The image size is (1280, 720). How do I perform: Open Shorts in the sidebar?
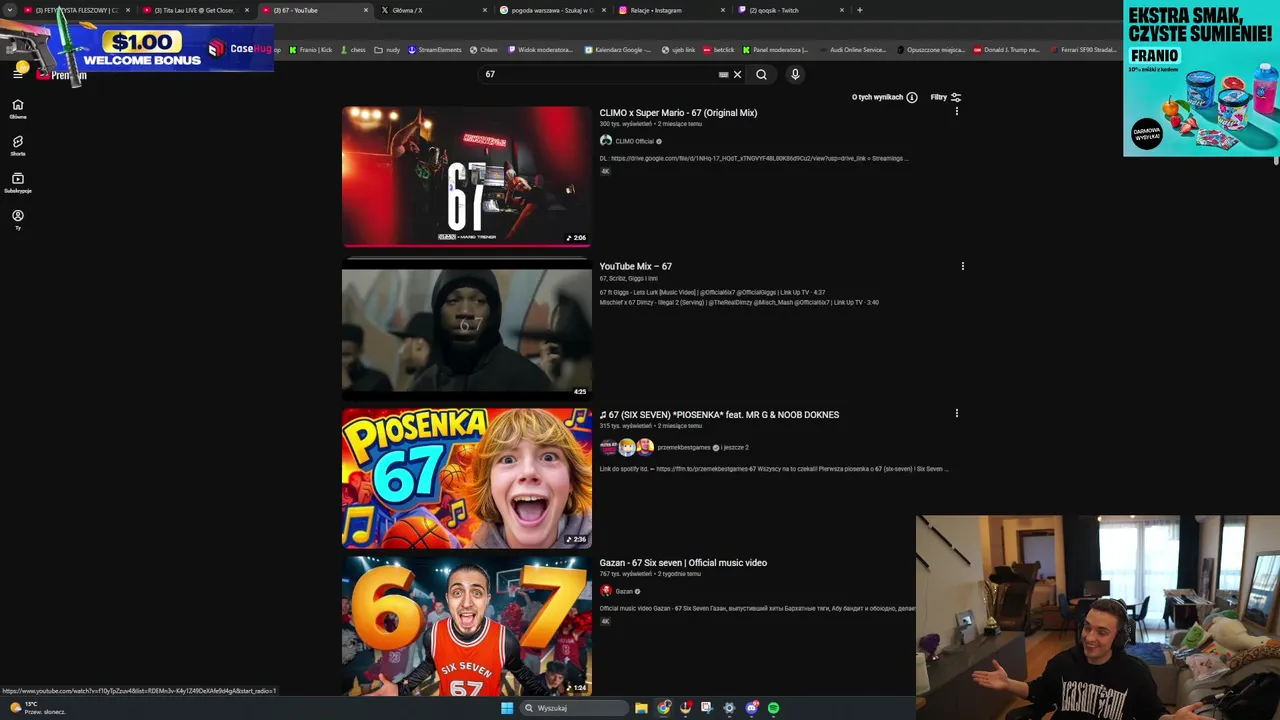pyautogui.click(x=17, y=146)
